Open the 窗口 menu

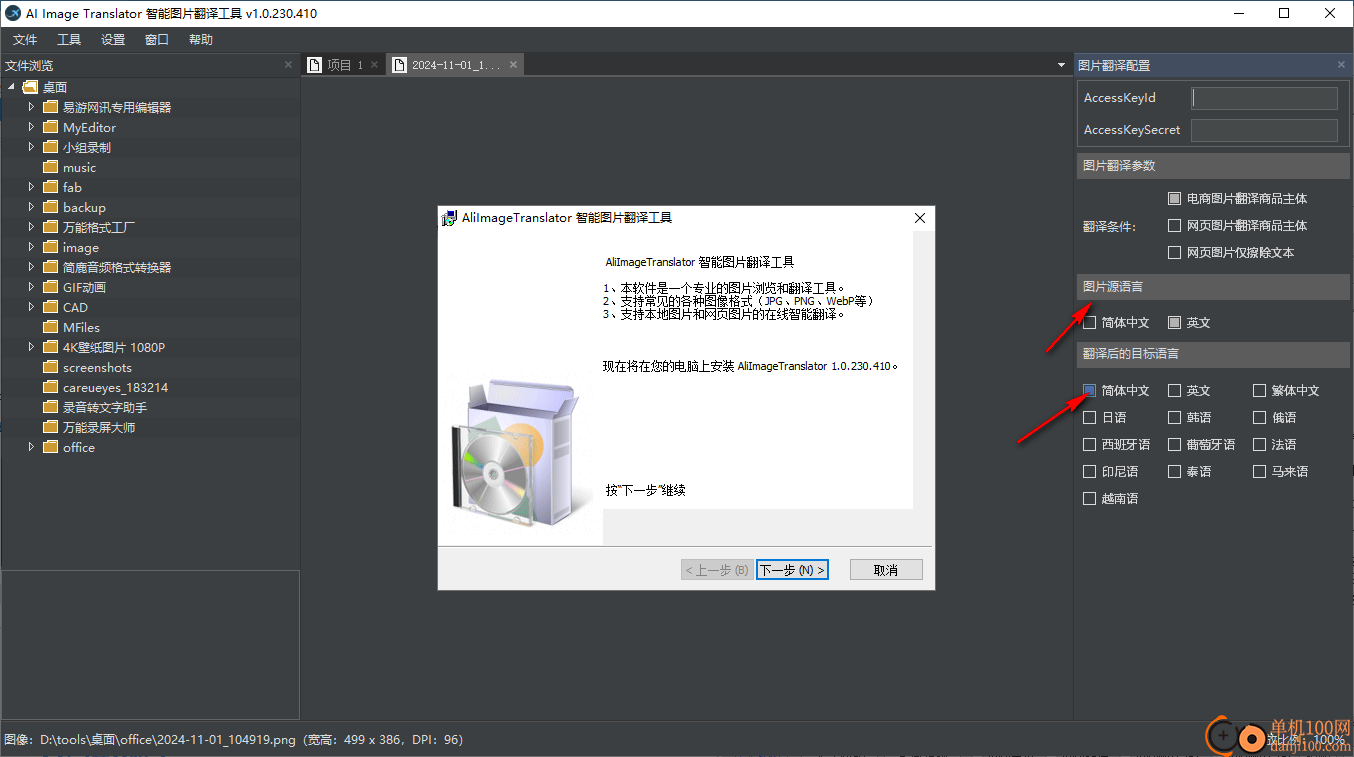click(x=157, y=40)
